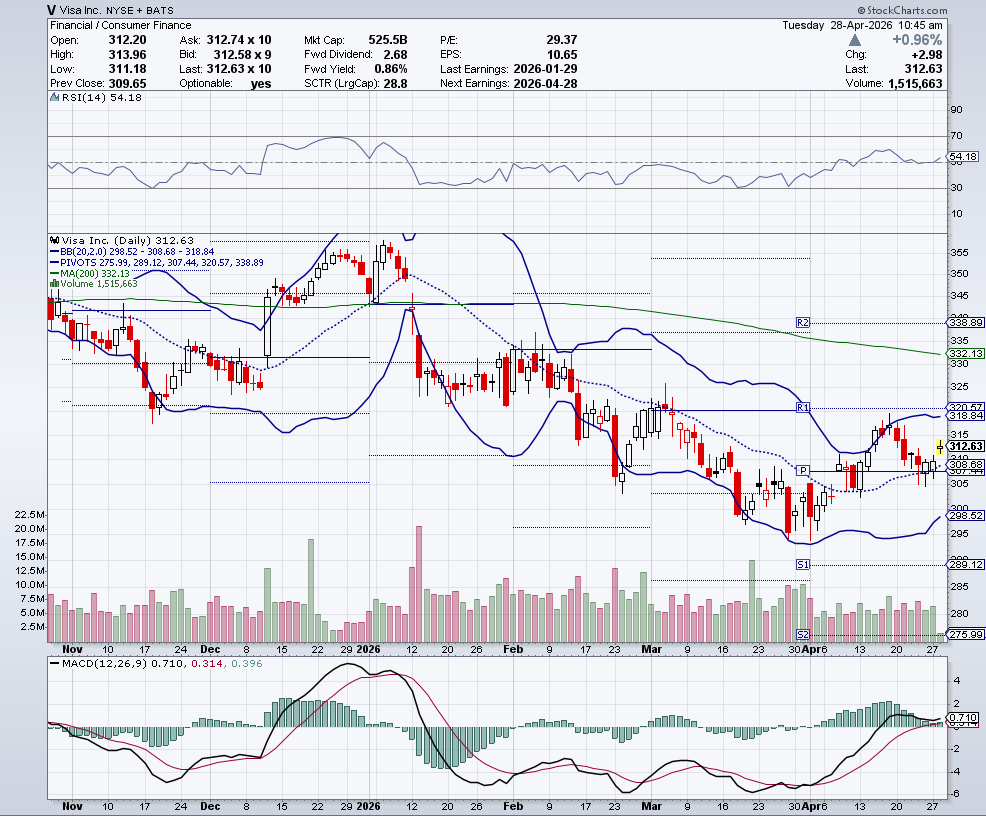Click the Tuesday 28-Apr-2026 10:45 am timestamp

coord(862,25)
